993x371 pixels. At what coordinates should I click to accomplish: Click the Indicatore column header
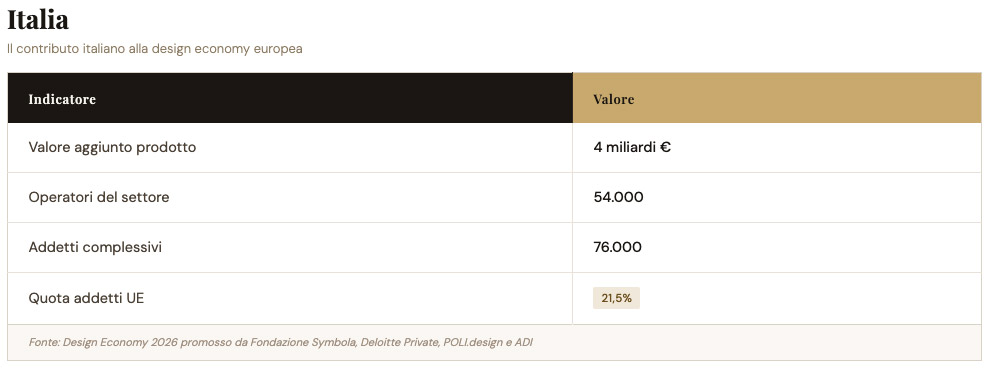coord(62,99)
